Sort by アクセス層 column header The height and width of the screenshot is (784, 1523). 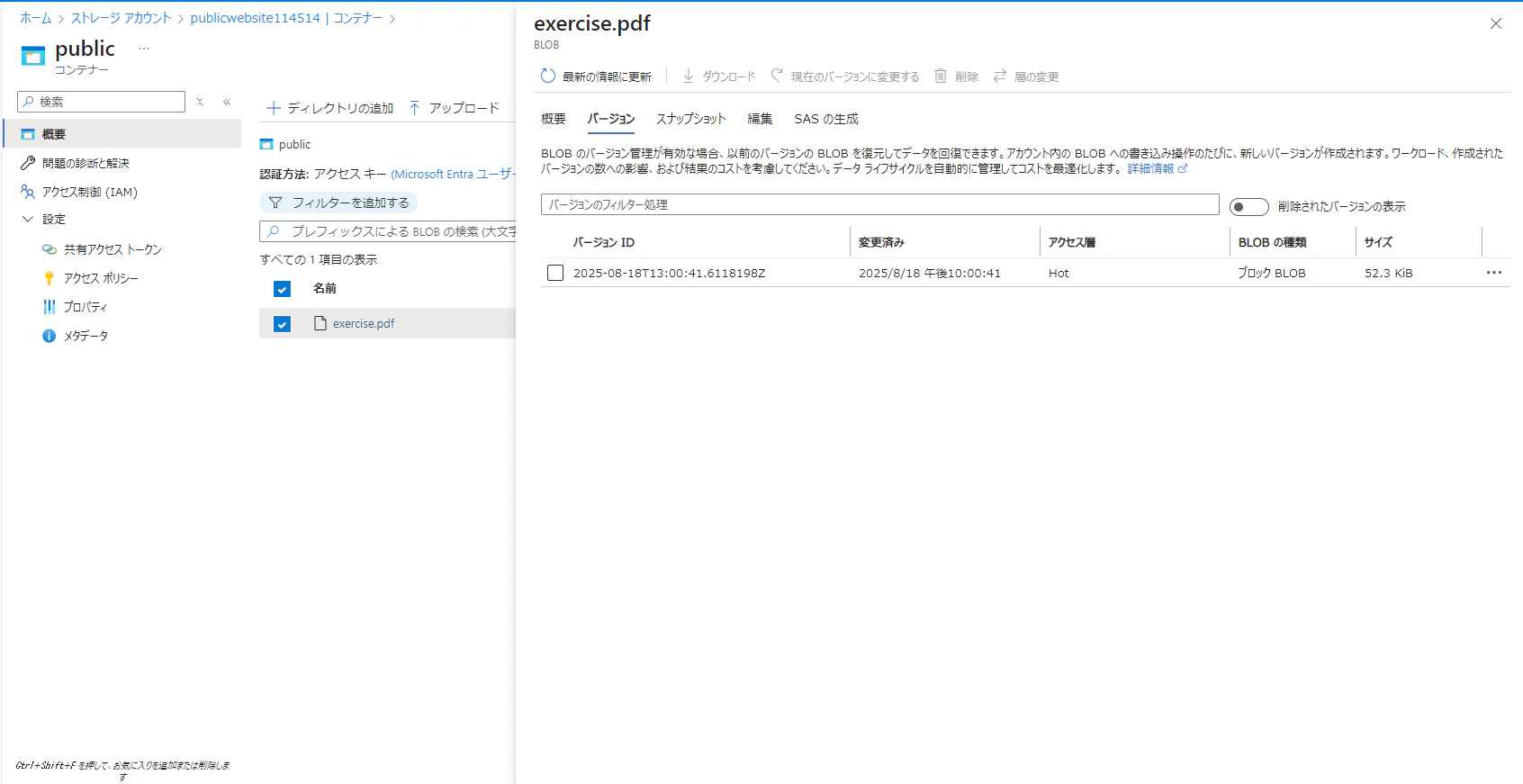[x=1072, y=242]
